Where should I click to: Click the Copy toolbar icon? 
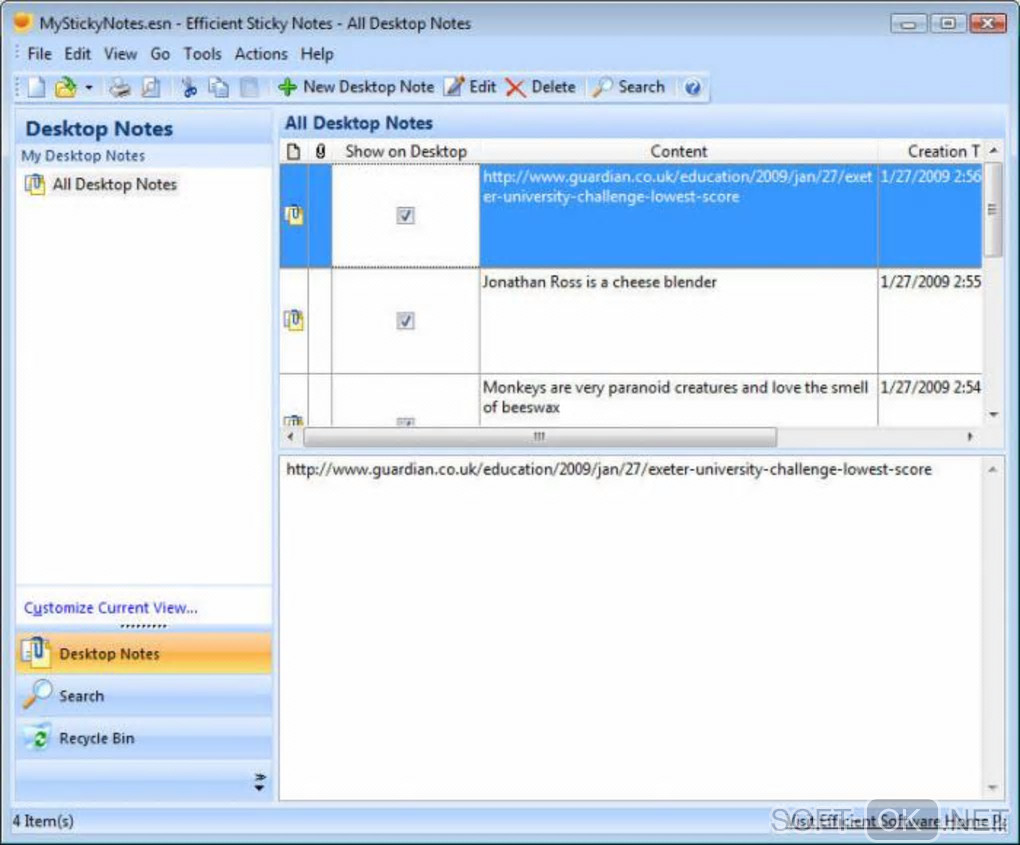click(219, 87)
